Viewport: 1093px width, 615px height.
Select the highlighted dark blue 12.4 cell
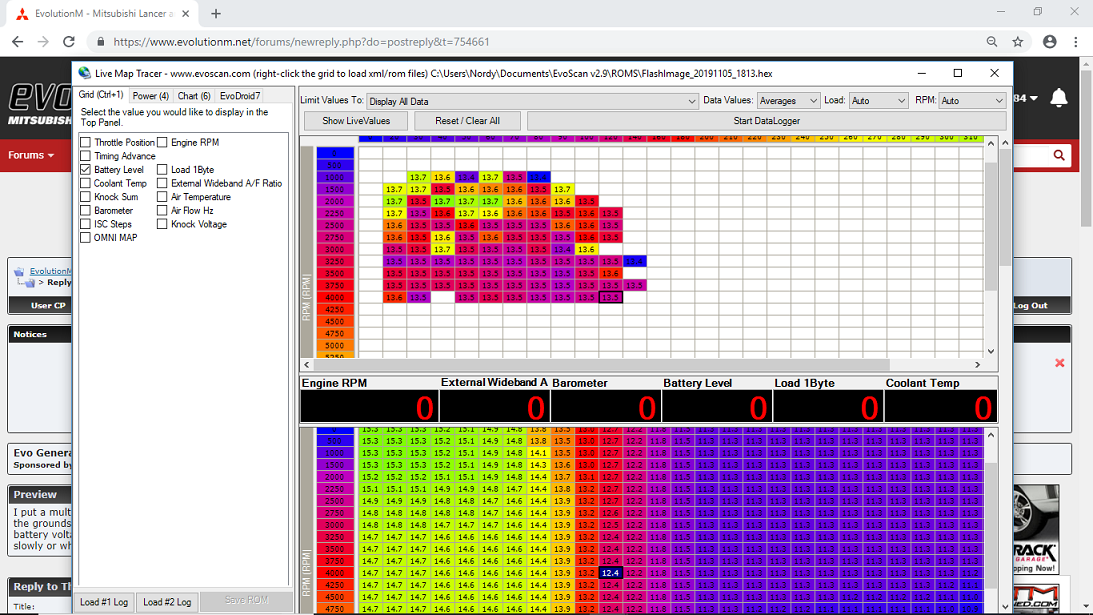pyautogui.click(x=612, y=572)
